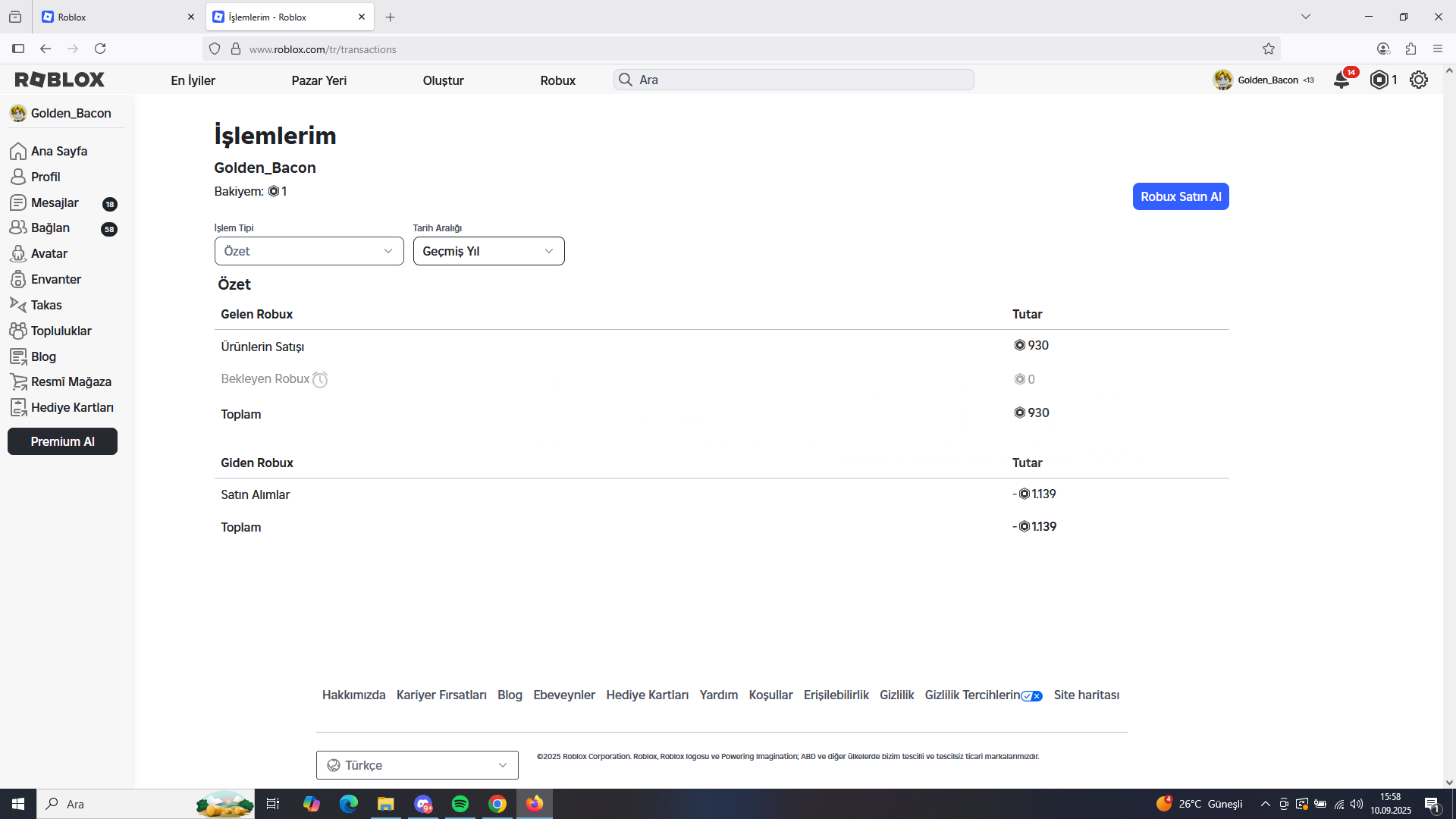Open the Ebeveynler footer link
Screen dimensions: 1456x819
point(564,695)
